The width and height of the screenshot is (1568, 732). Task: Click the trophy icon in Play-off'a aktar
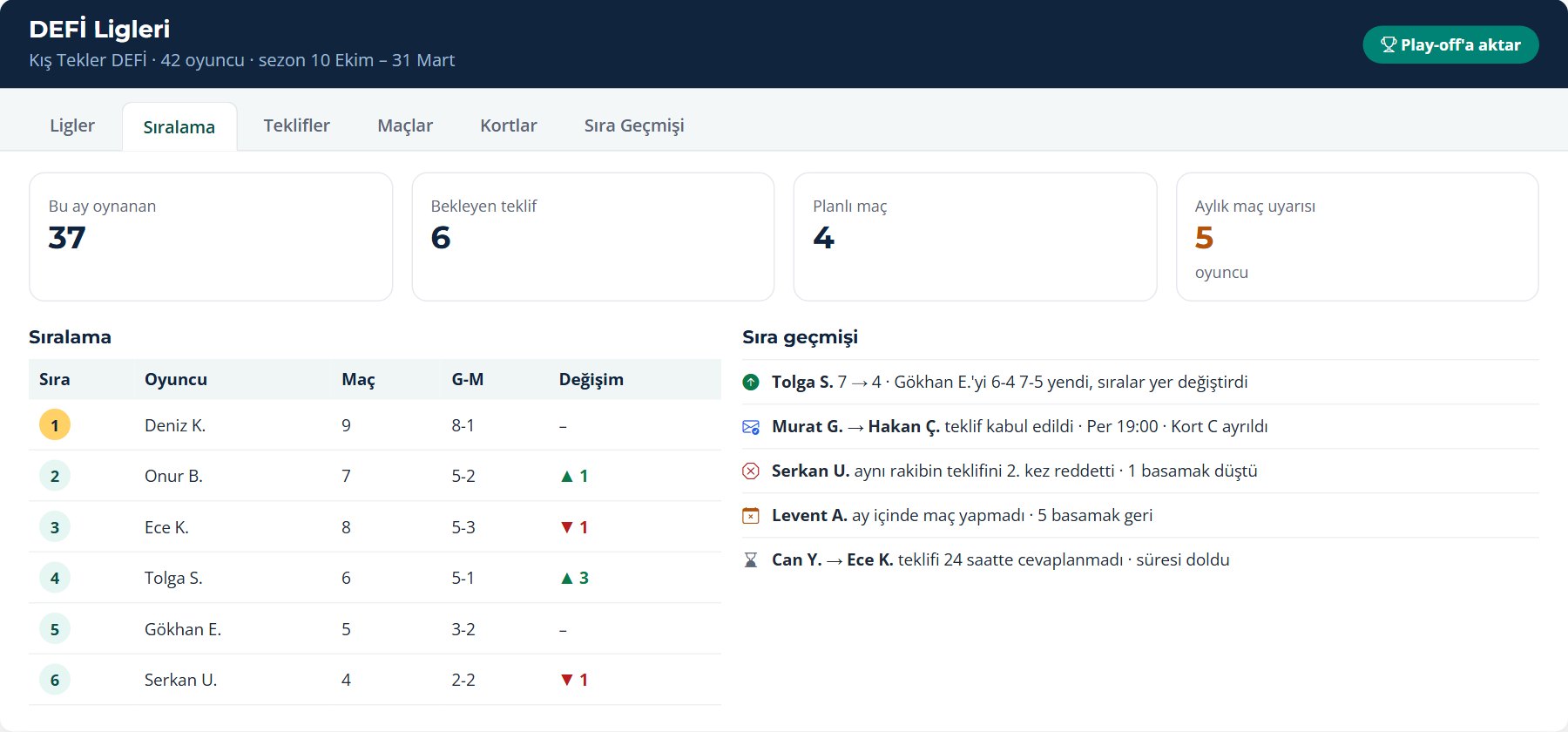1389,44
